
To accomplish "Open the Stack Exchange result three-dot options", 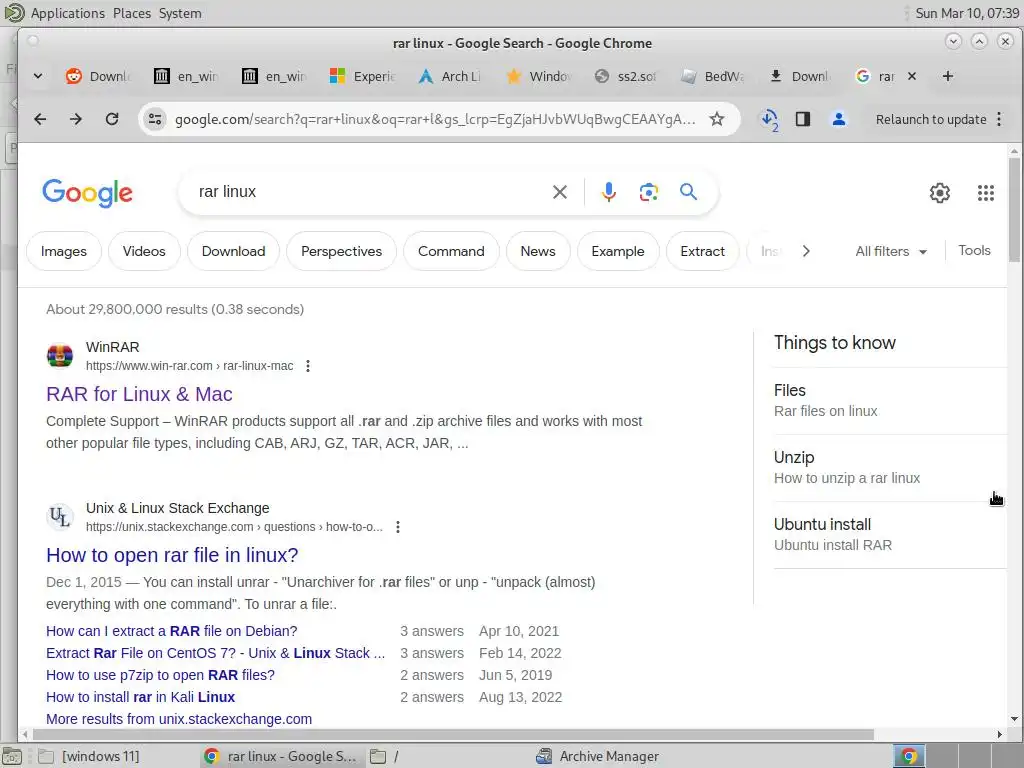I will [398, 526].
